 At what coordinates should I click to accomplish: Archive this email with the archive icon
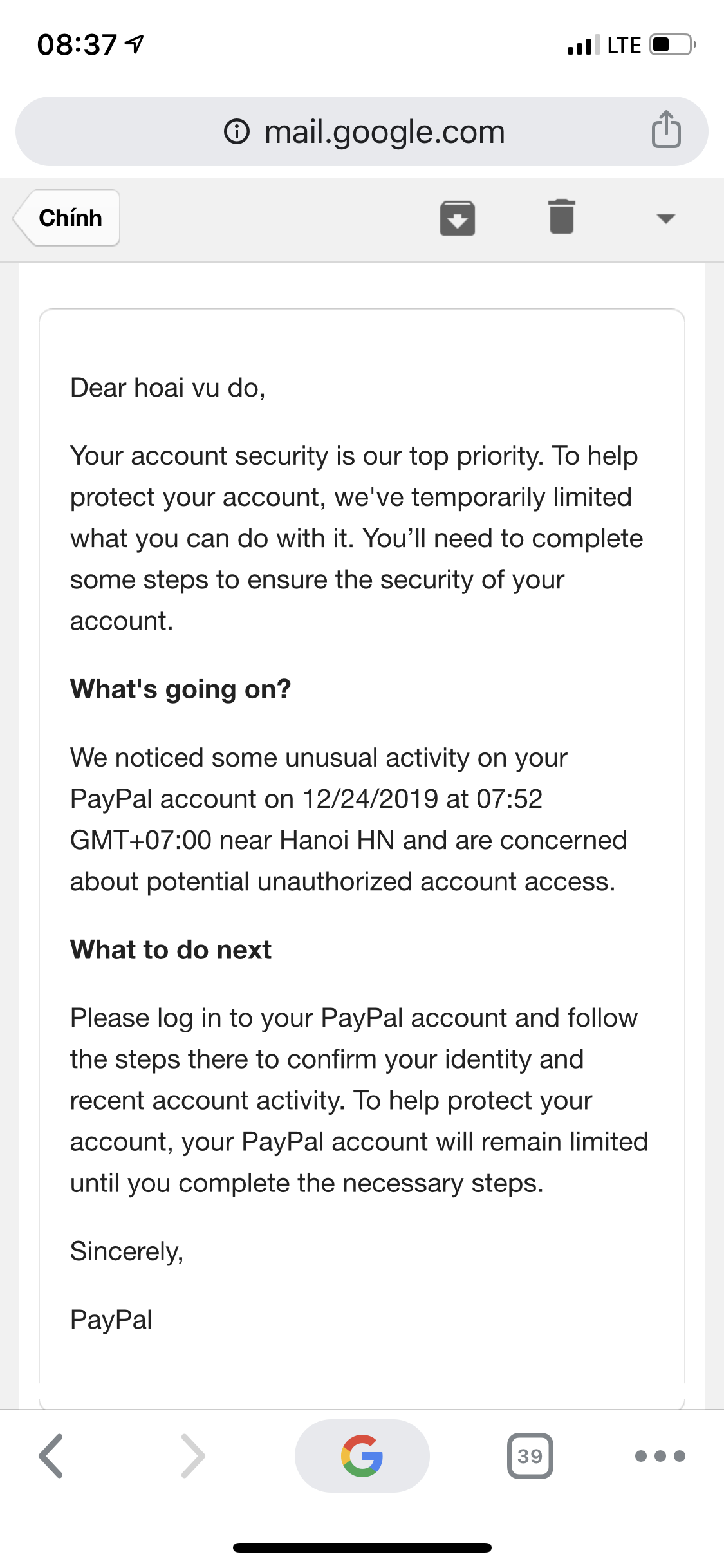[x=458, y=218]
